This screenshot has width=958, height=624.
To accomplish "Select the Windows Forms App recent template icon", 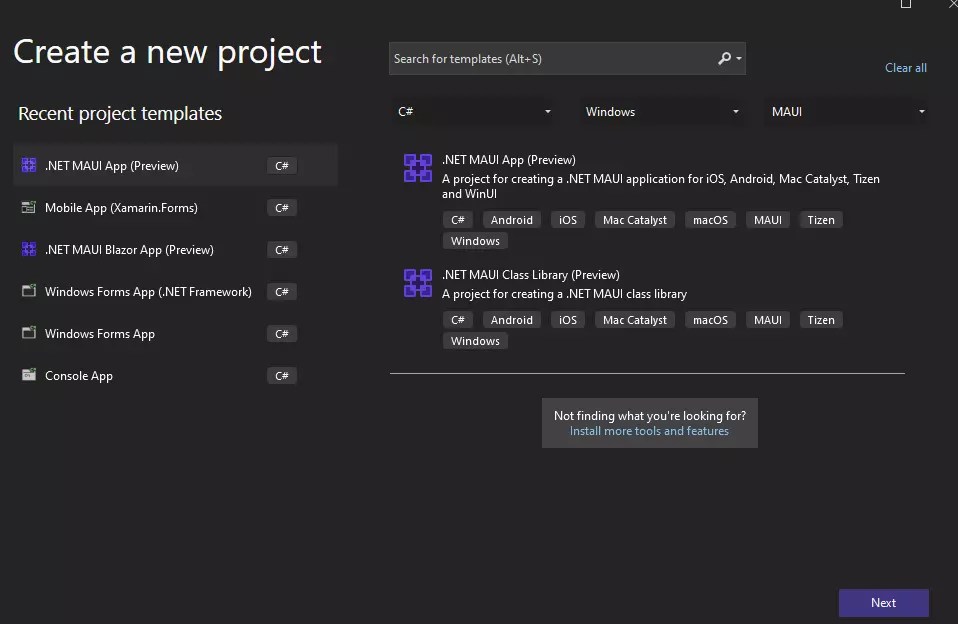I will 27,333.
